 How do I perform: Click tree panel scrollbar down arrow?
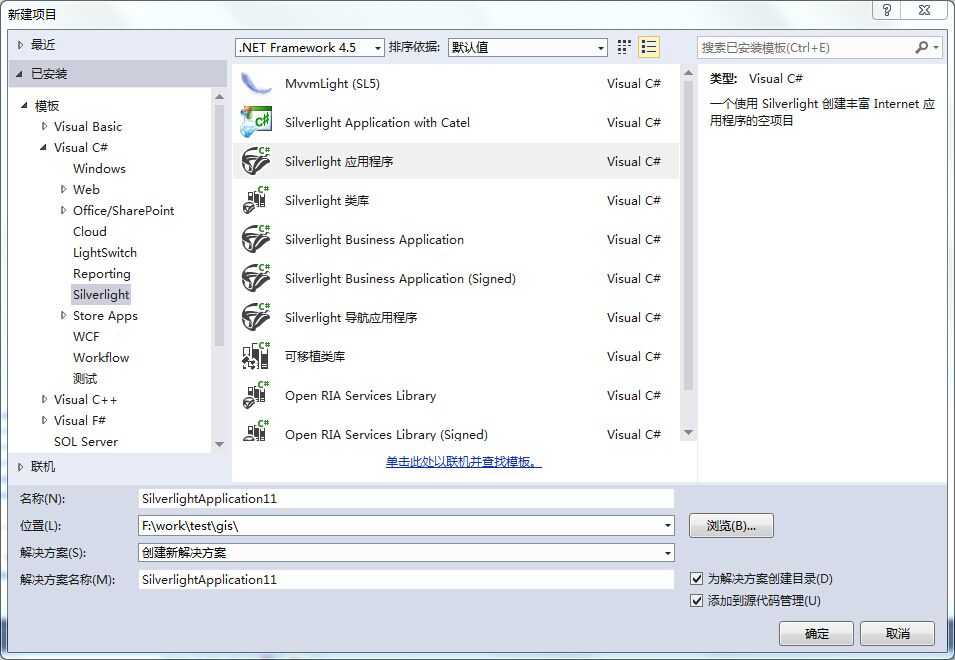(220, 444)
